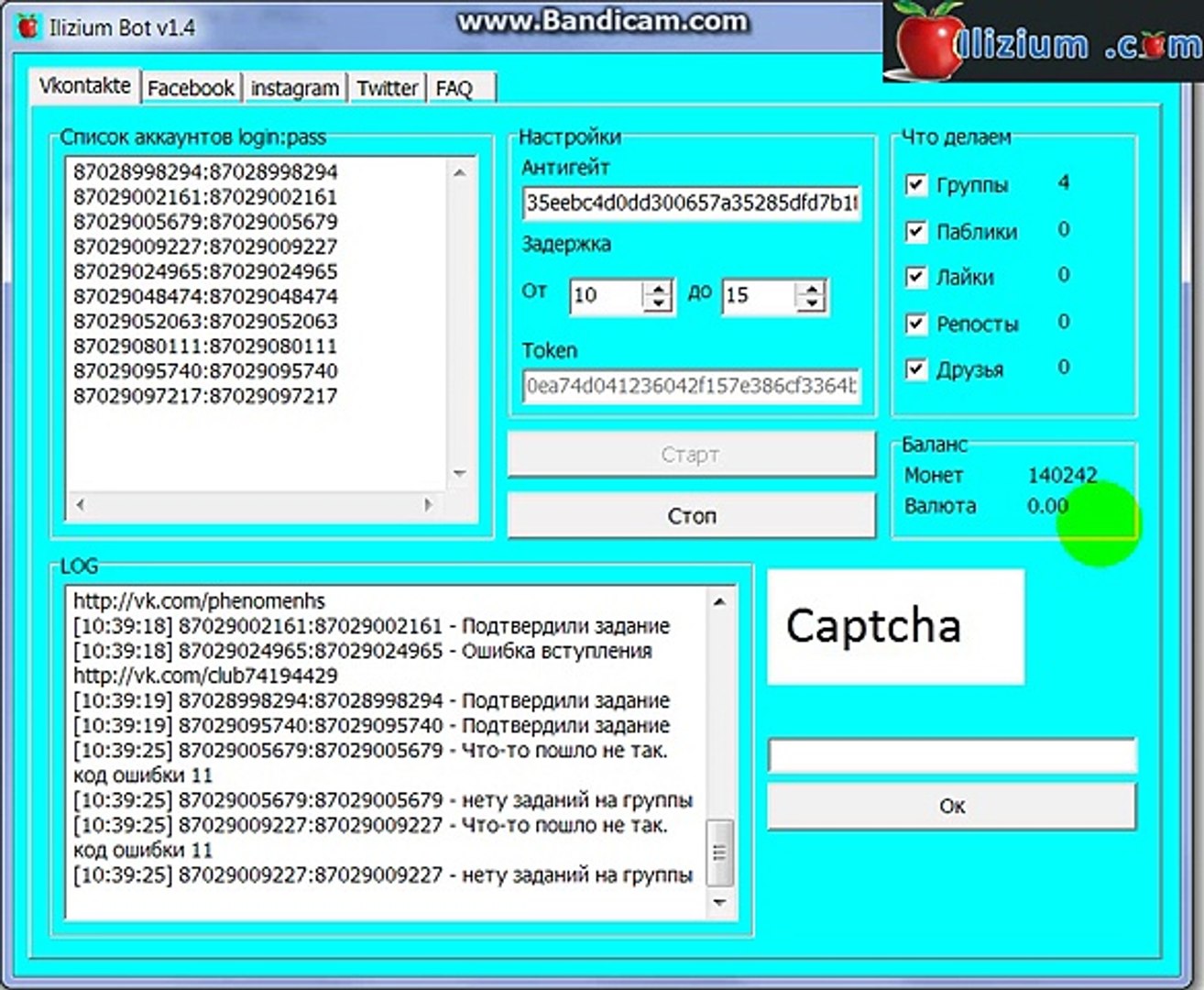Click the Монет balance value 140242
Image resolution: width=1204 pixels, height=990 pixels.
[1062, 476]
